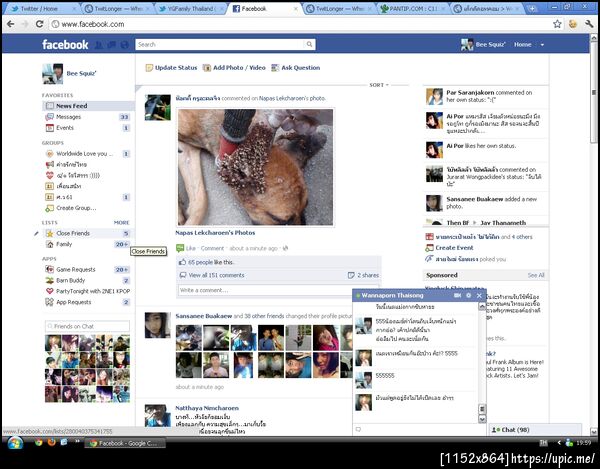Click the Ask Question icon
The height and width of the screenshot is (469, 600).
pos(275,68)
